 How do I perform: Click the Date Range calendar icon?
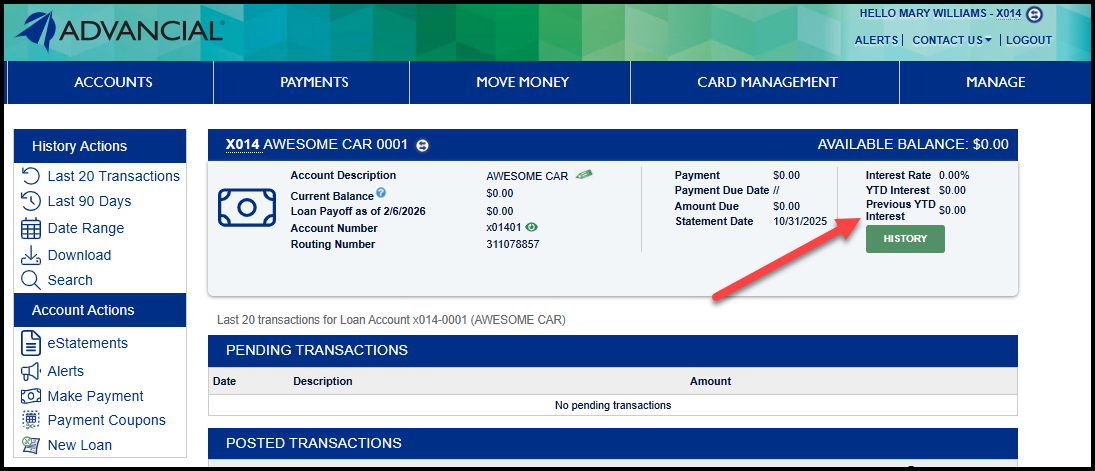[x=31, y=229]
